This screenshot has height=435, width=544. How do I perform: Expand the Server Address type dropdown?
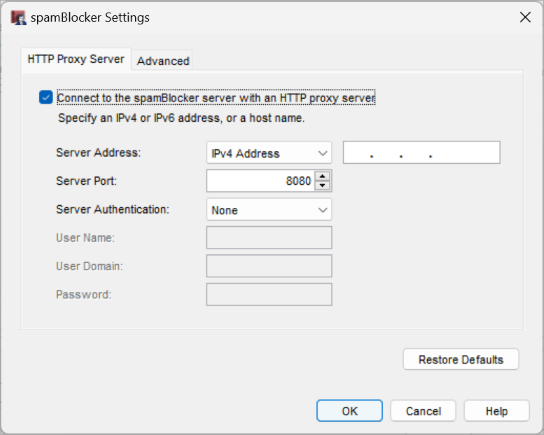269,153
